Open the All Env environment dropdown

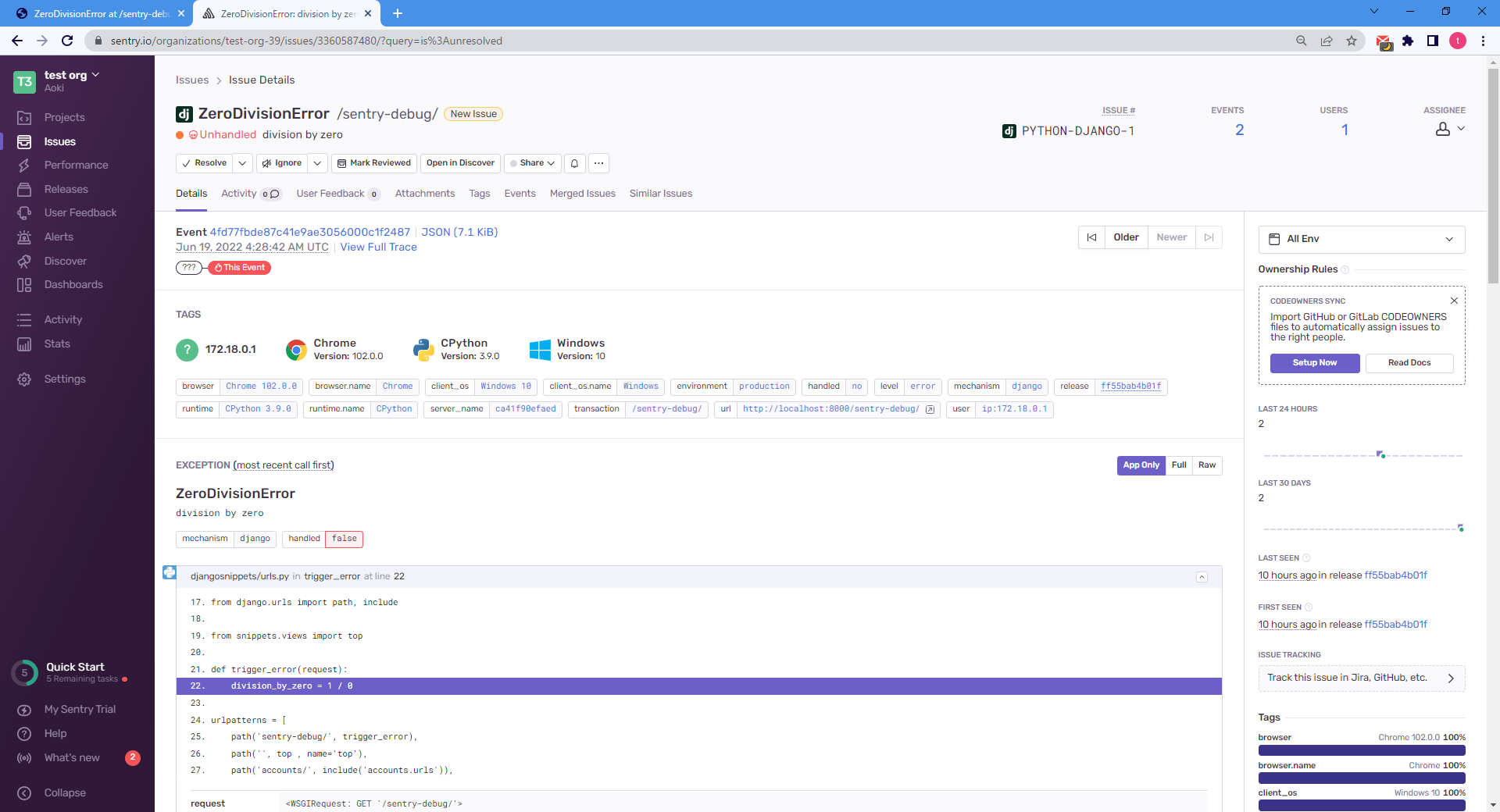click(1361, 239)
